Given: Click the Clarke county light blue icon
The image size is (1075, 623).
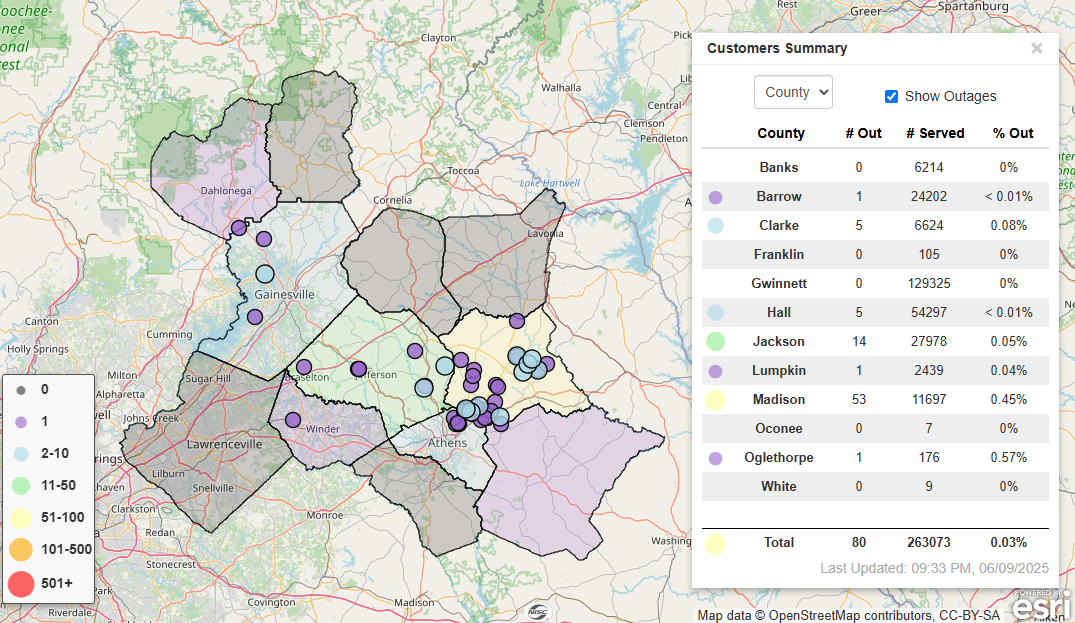Looking at the screenshot, I should pyautogui.click(x=715, y=226).
